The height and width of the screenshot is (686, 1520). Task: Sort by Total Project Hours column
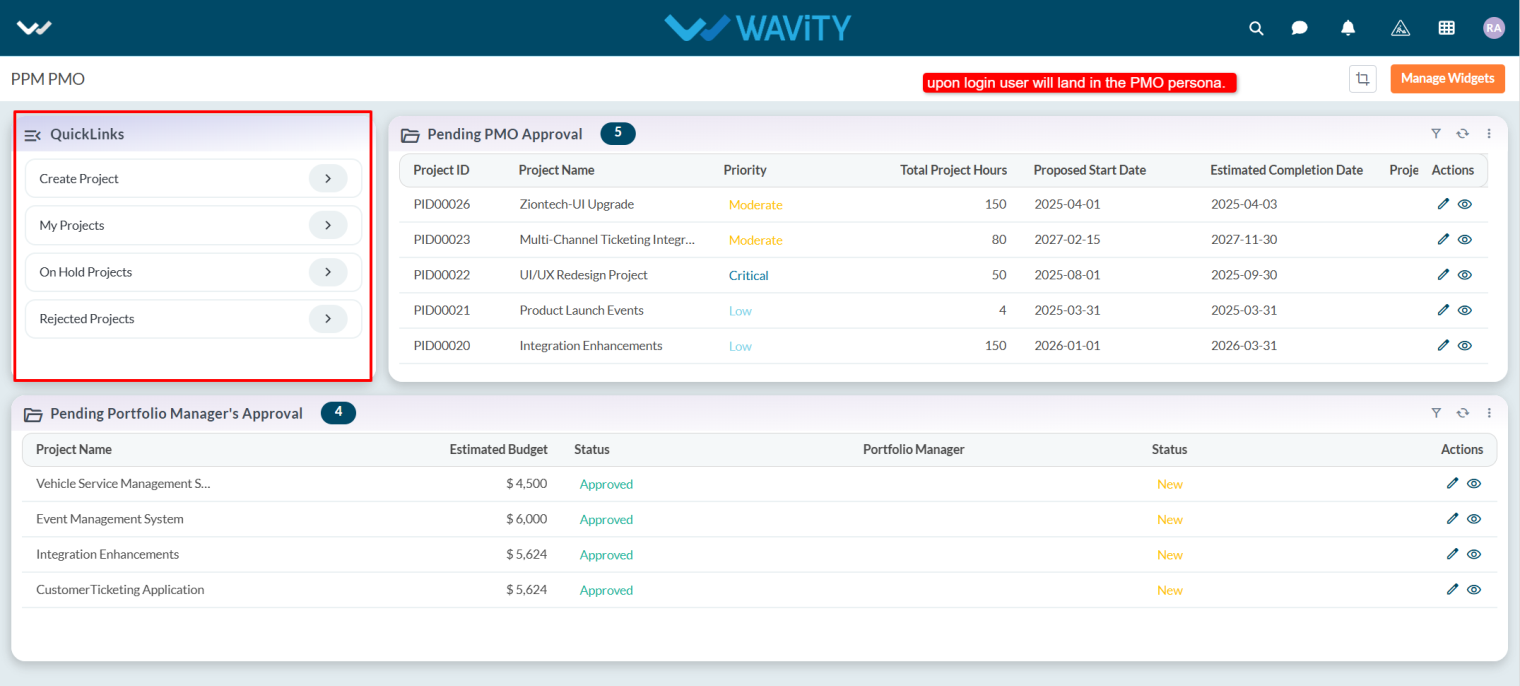click(x=953, y=170)
